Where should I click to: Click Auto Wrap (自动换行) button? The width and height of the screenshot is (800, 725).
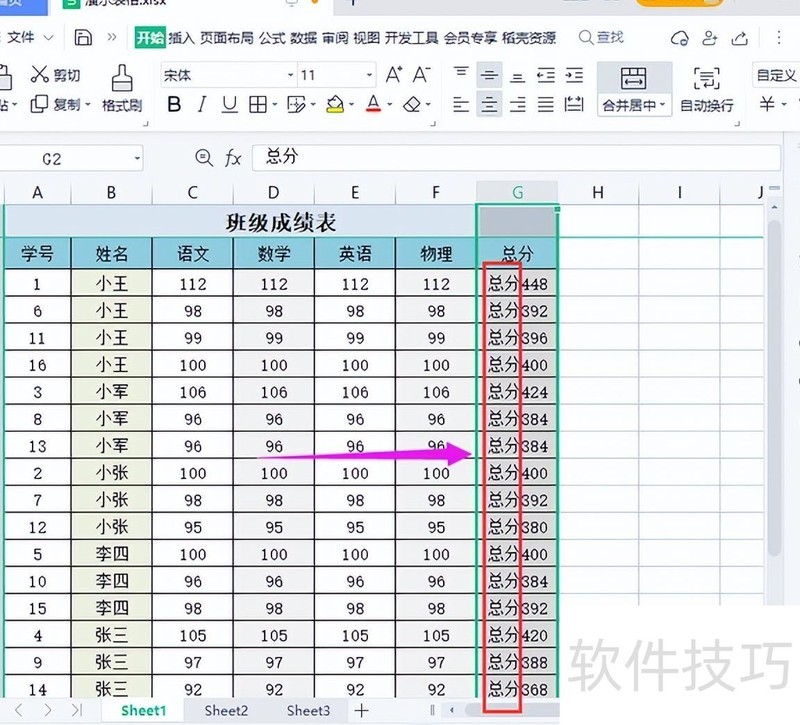[707, 89]
